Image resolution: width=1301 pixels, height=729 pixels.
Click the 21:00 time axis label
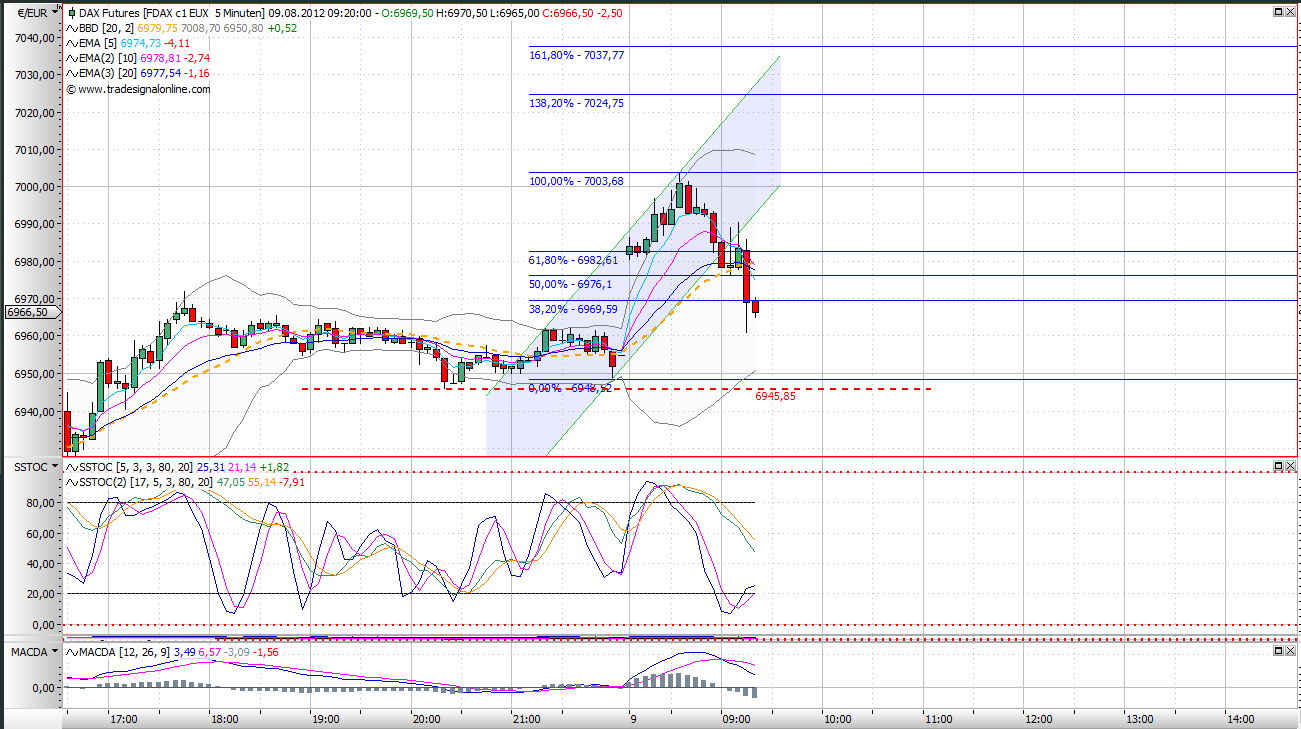click(x=527, y=719)
